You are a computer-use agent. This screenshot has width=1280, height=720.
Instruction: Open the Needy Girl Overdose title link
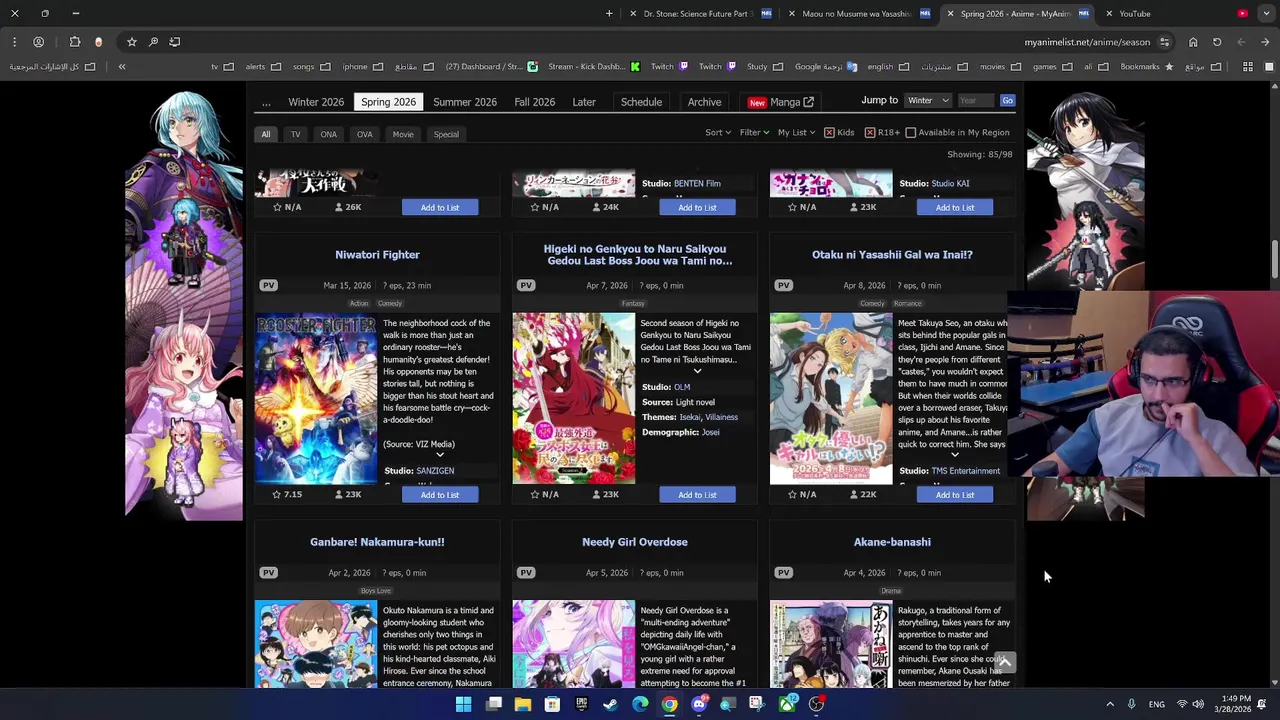point(635,542)
